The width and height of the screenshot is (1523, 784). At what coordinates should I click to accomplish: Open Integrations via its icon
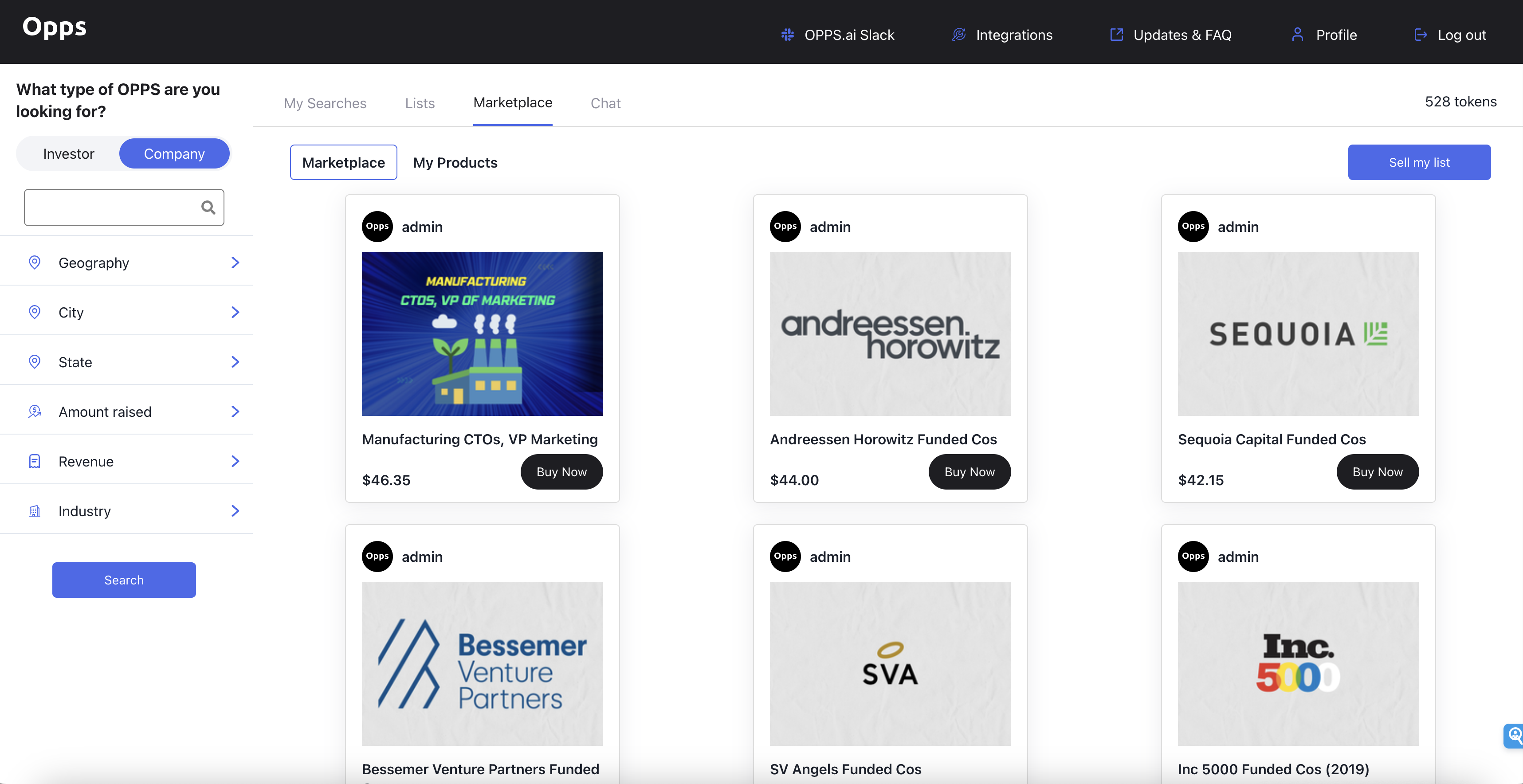958,34
